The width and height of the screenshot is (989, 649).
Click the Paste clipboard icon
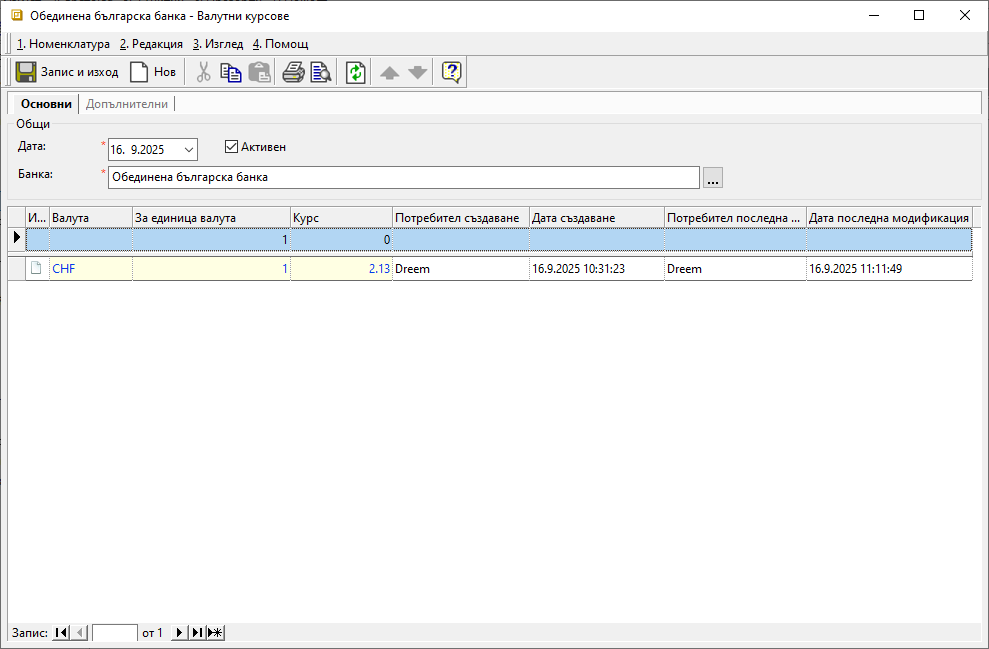[259, 72]
